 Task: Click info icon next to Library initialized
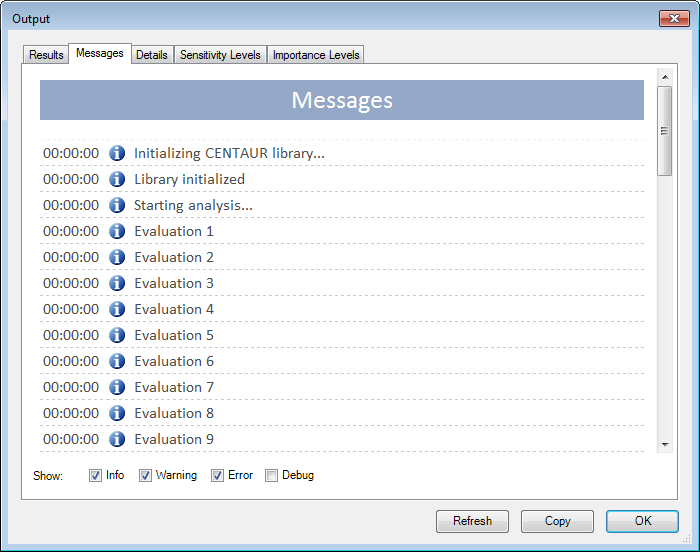click(117, 179)
